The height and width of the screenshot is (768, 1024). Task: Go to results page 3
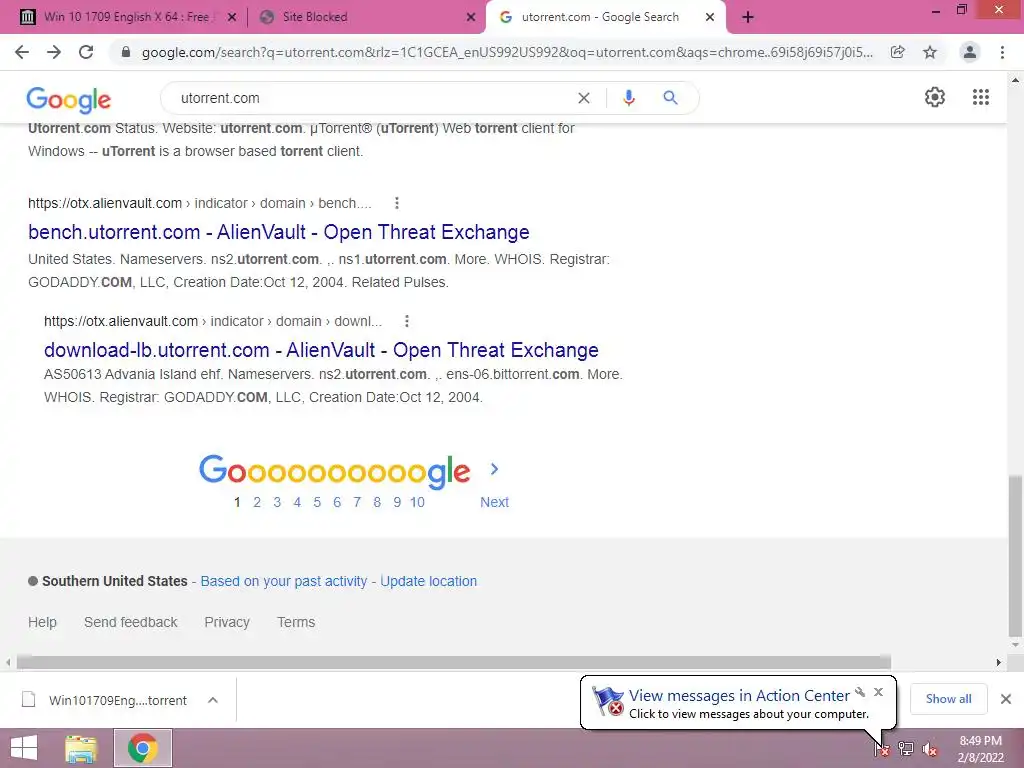click(x=278, y=502)
